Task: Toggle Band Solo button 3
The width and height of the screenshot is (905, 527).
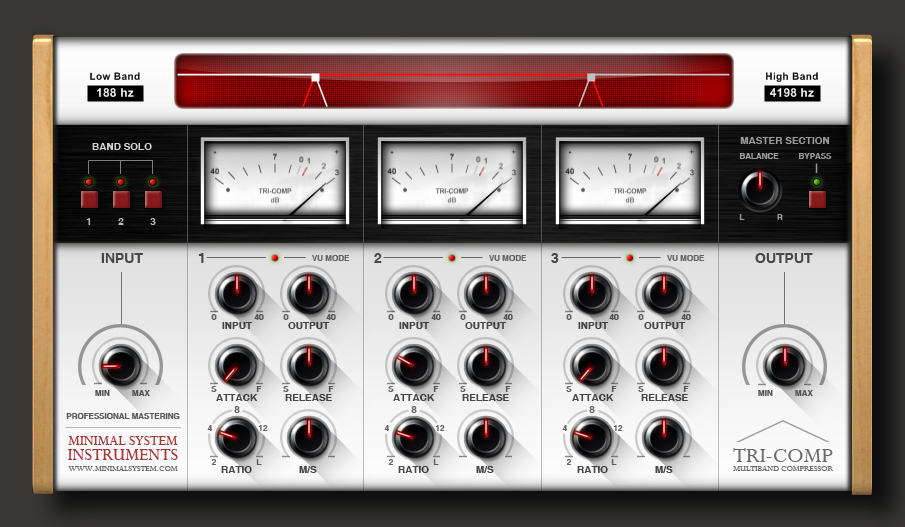Action: pos(153,200)
